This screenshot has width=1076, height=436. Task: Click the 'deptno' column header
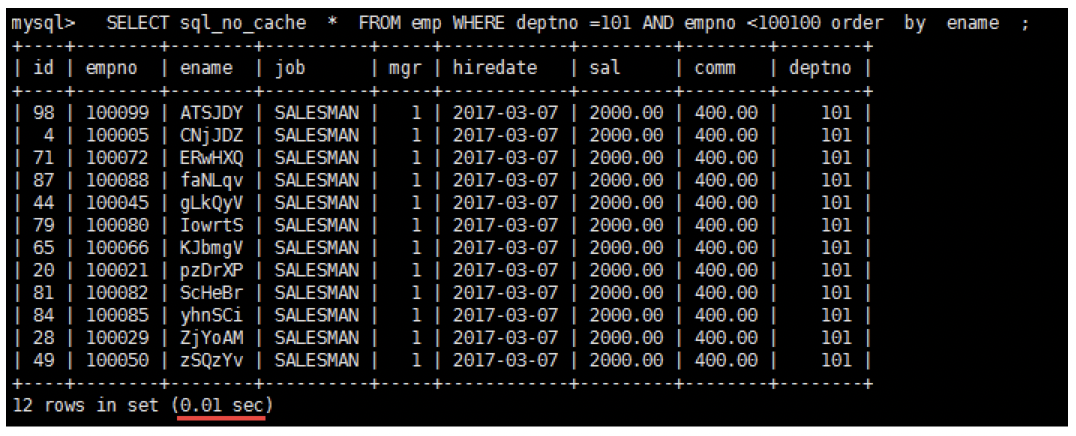pos(820,68)
